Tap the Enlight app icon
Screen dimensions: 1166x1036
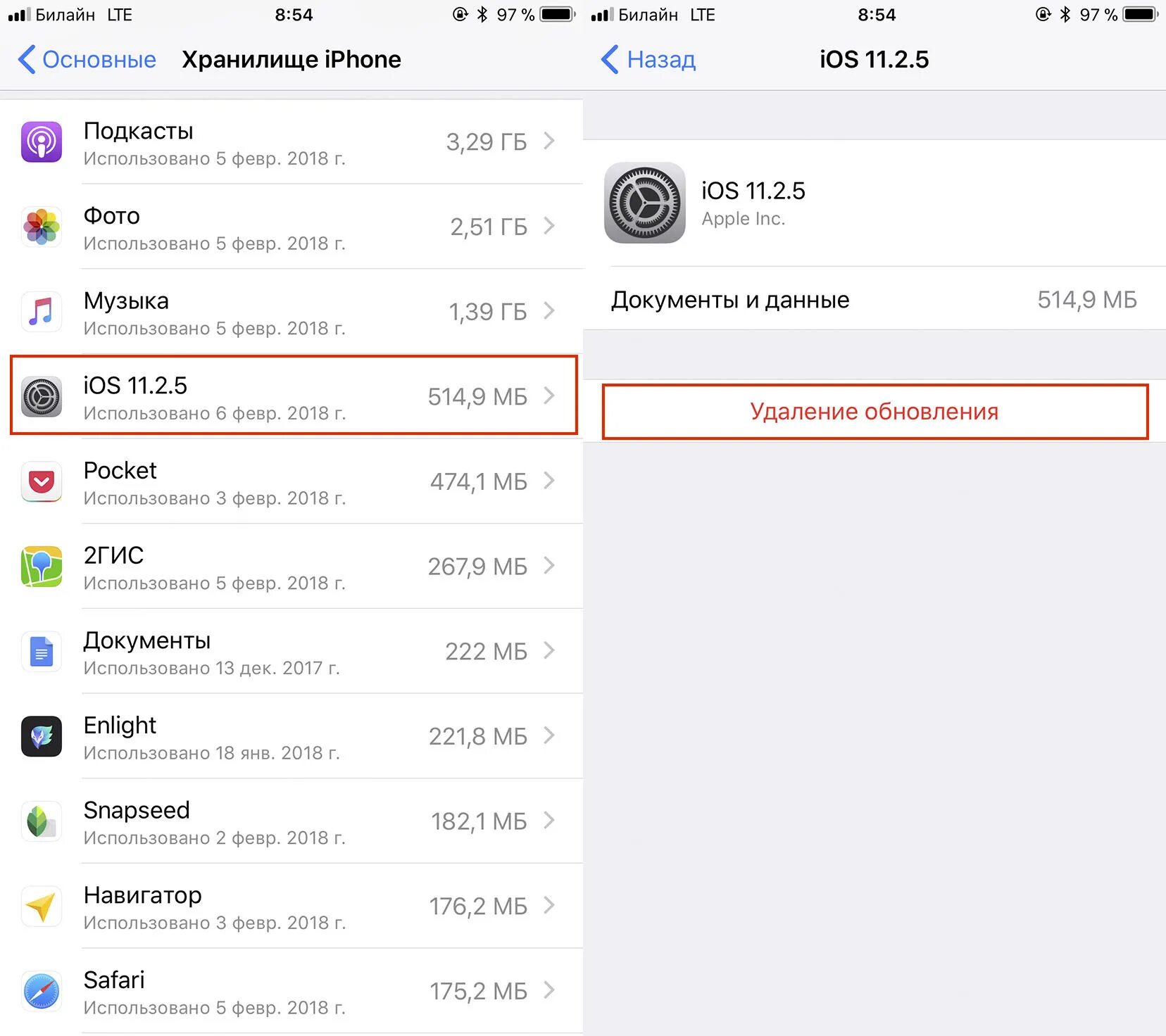point(42,736)
